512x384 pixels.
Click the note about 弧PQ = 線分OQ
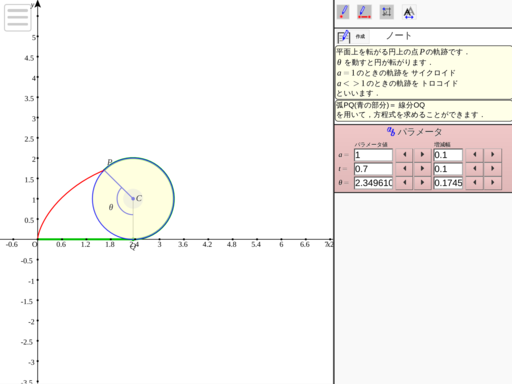click(x=423, y=110)
